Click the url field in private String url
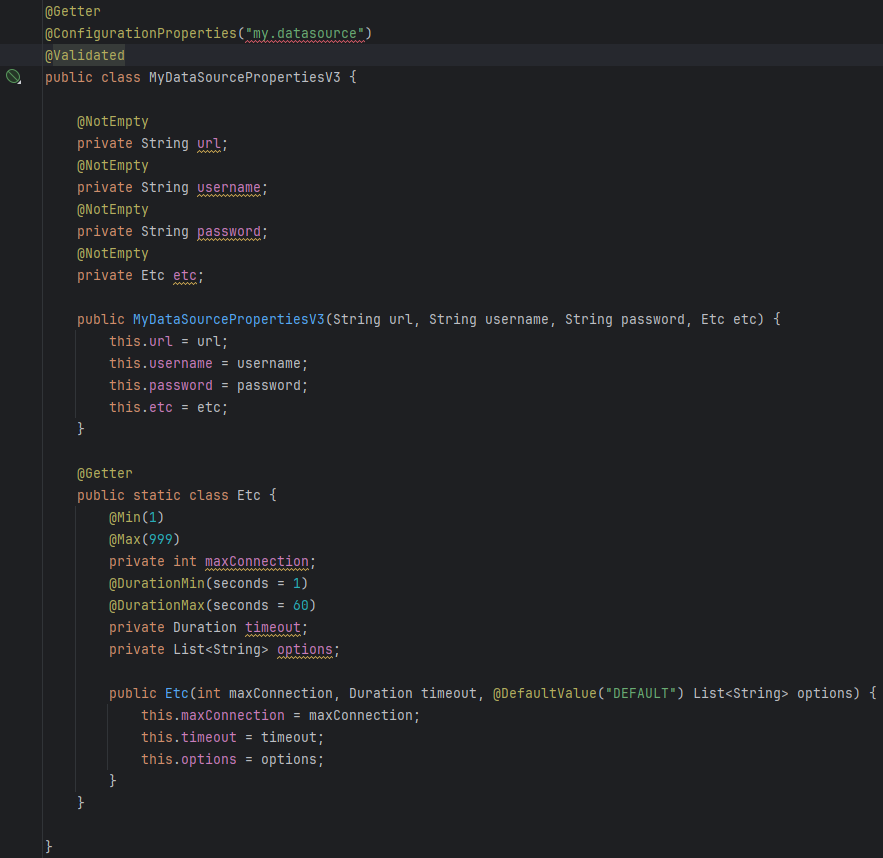Screen dimensions: 883x858 (x=208, y=144)
